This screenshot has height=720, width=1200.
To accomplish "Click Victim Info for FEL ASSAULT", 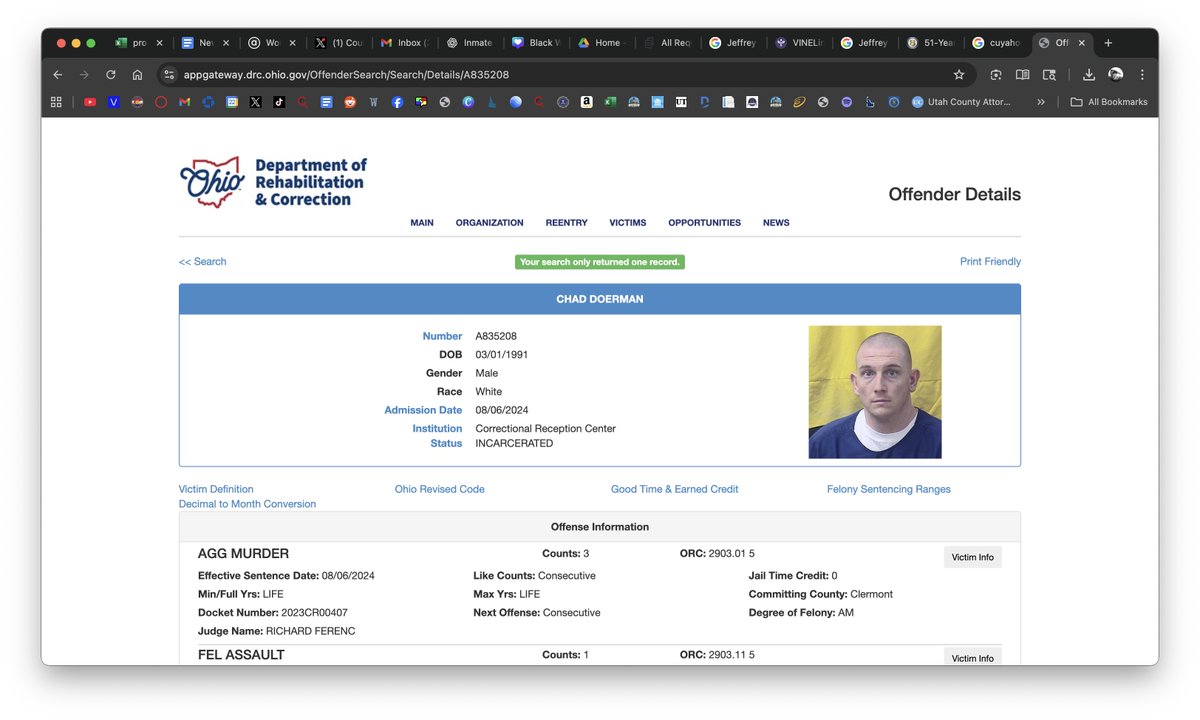I will tap(973, 656).
